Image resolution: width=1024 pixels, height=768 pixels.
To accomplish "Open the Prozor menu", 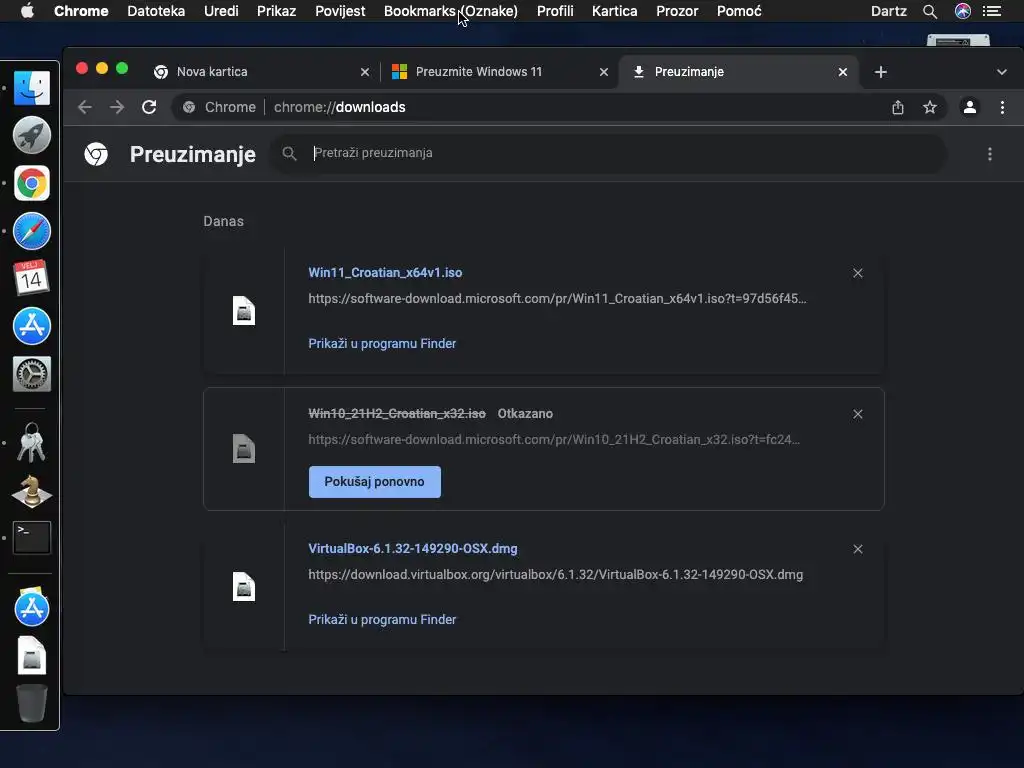I will pyautogui.click(x=677, y=11).
